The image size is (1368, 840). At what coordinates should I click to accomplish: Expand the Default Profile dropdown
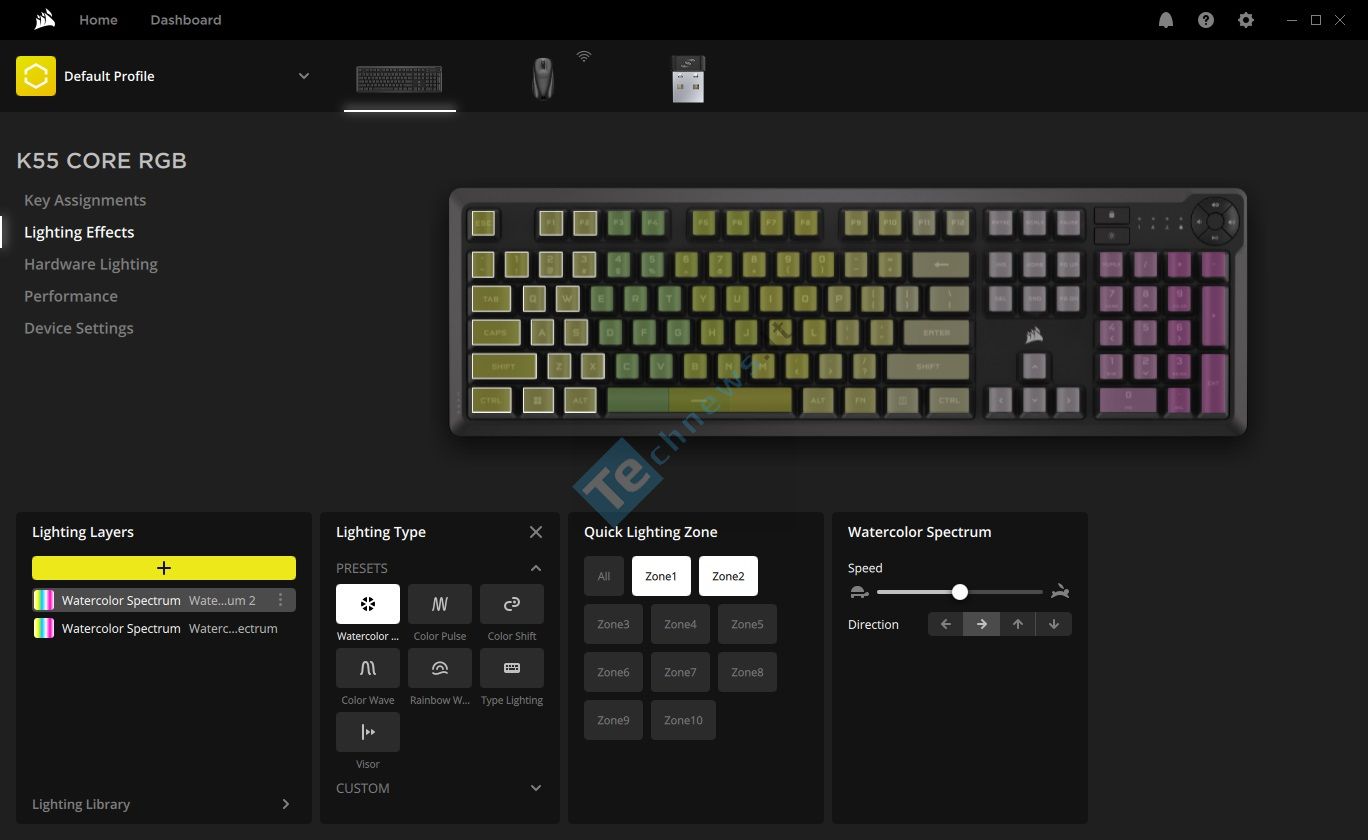(x=304, y=76)
